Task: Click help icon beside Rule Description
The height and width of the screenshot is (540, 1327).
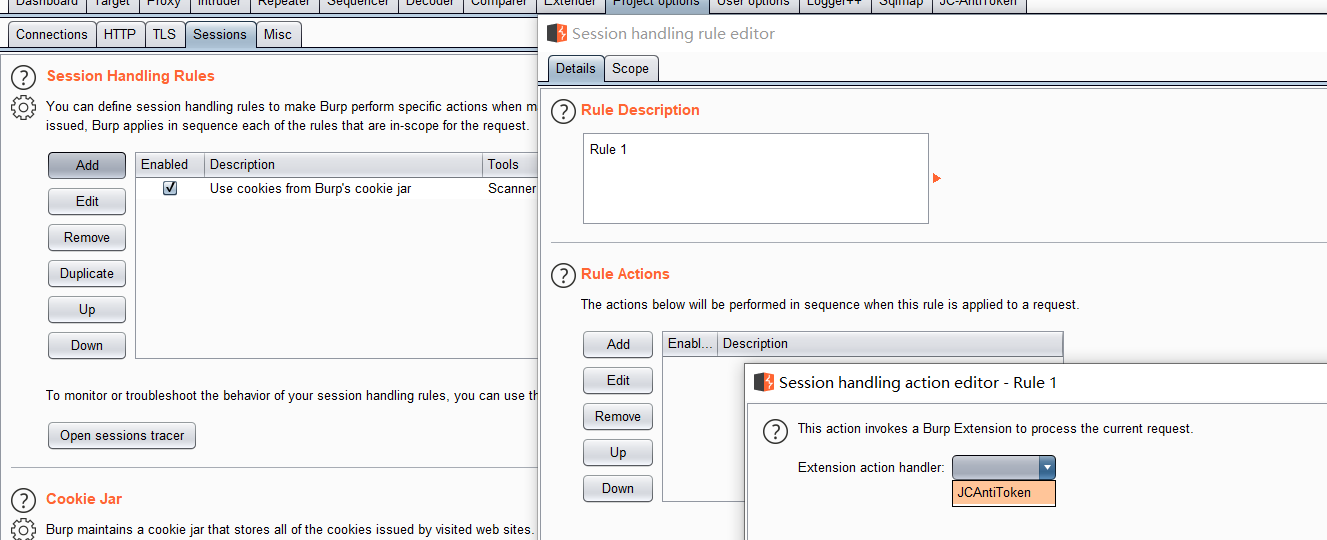Action: [565, 111]
